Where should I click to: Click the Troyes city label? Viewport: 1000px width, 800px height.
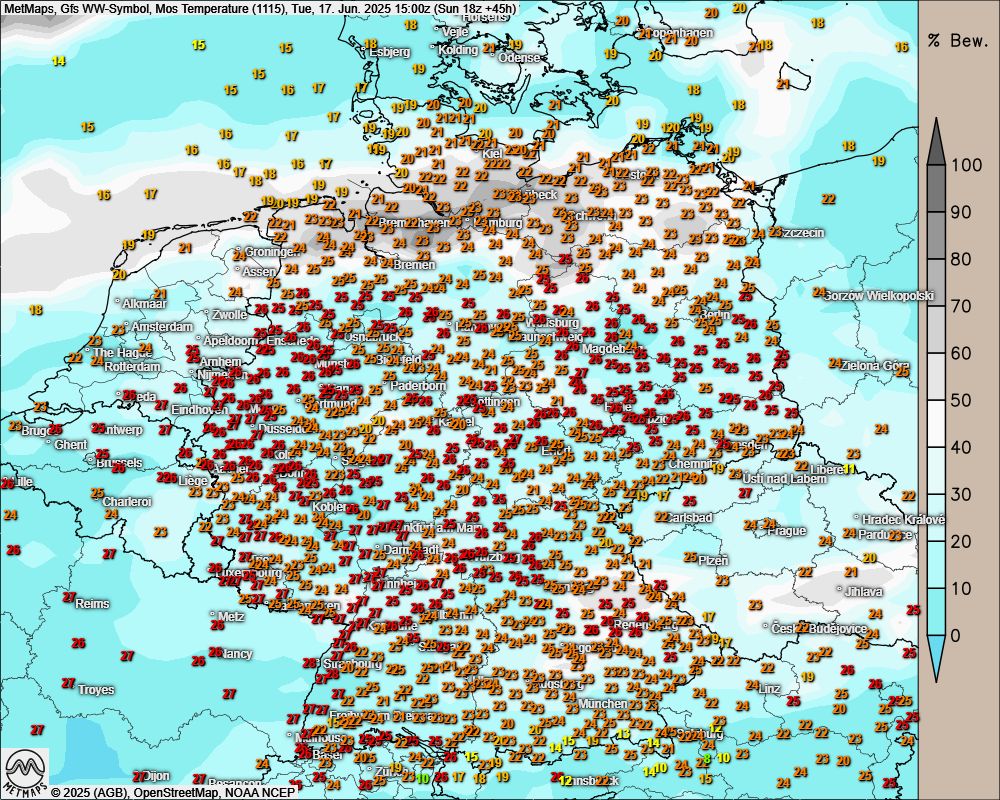click(96, 690)
